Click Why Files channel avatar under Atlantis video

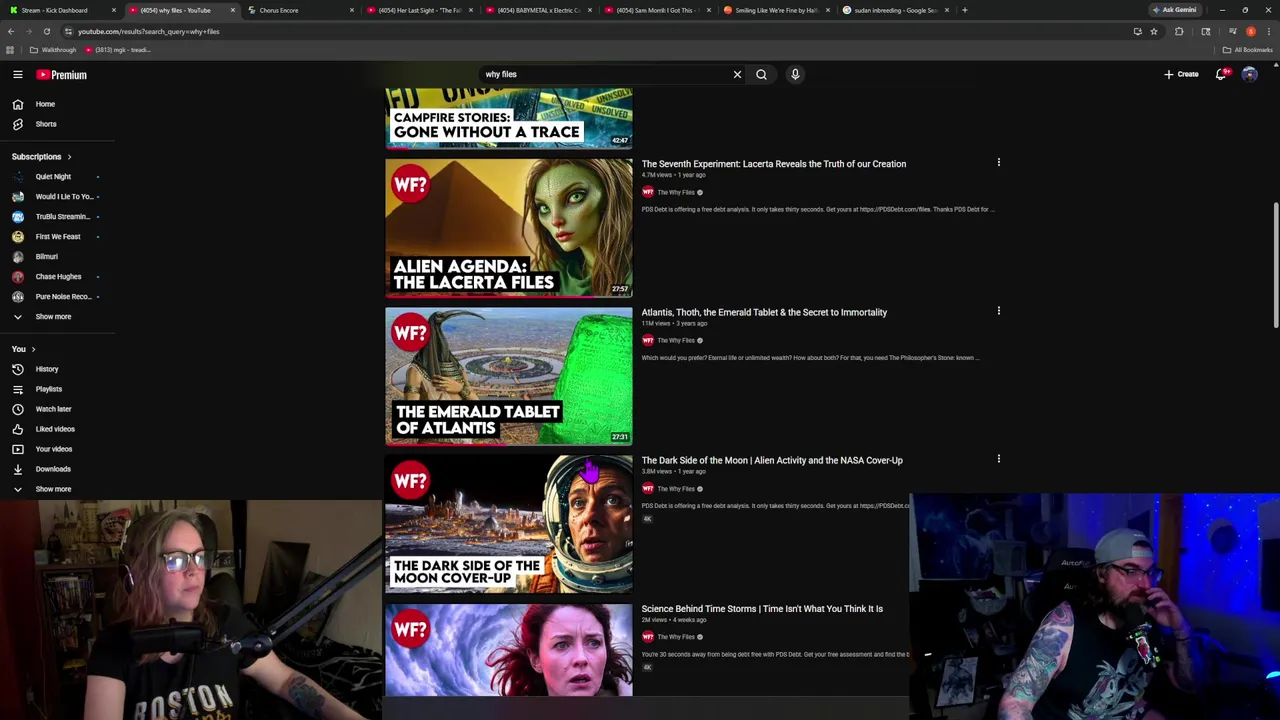click(648, 340)
